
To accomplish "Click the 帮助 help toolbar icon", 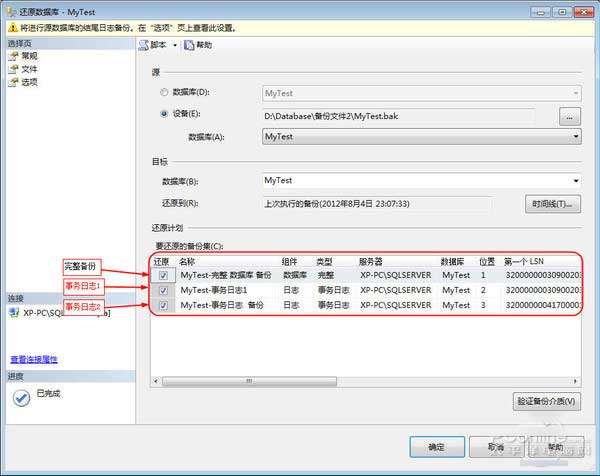I will [189, 45].
